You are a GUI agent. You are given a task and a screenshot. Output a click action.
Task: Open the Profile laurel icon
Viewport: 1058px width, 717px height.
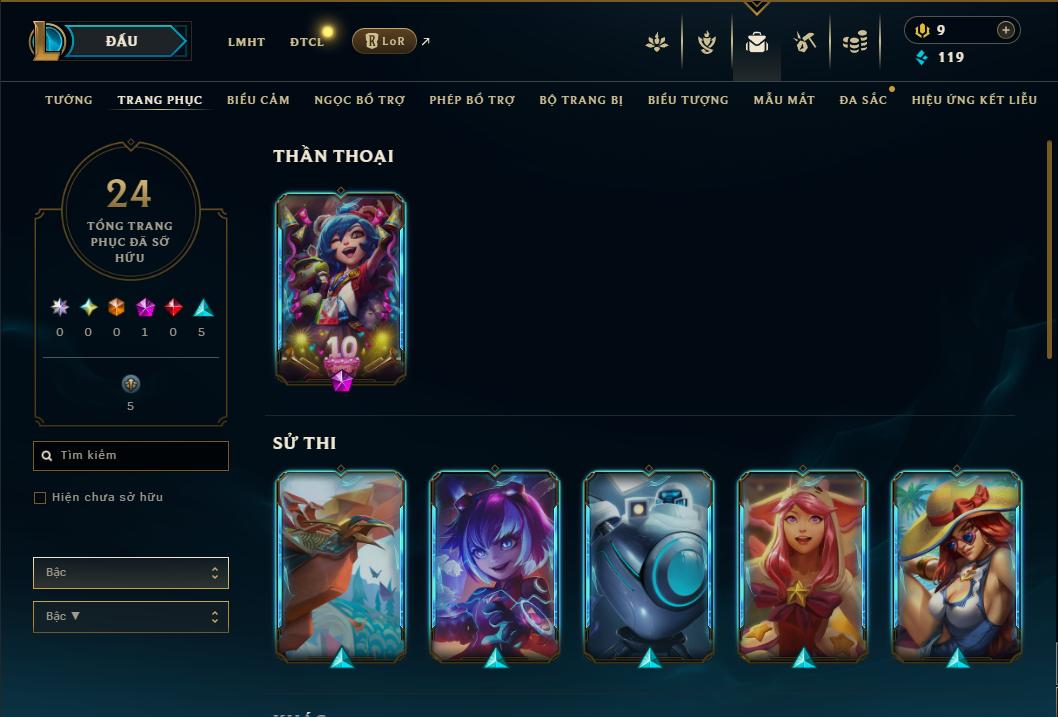pyautogui.click(x=706, y=42)
